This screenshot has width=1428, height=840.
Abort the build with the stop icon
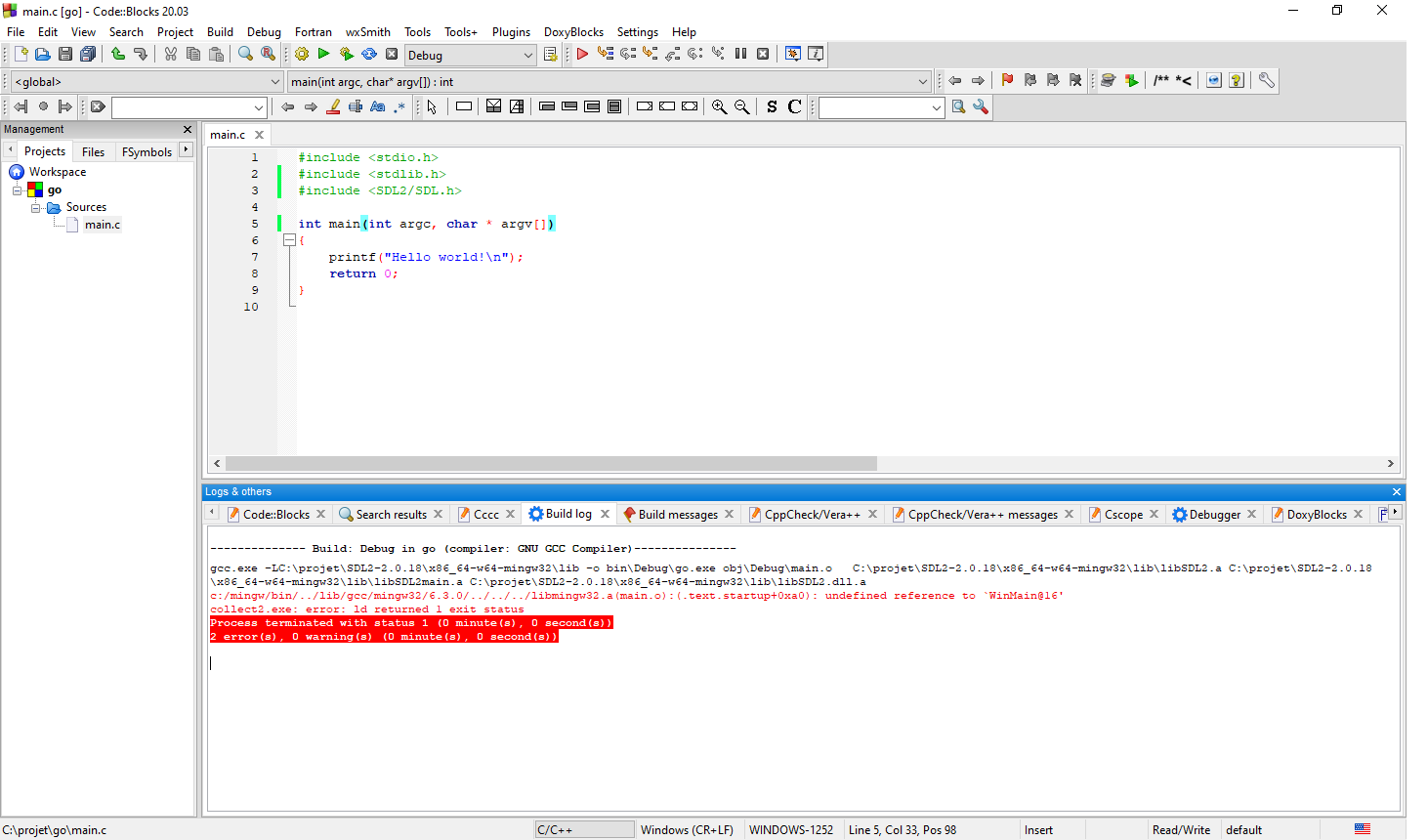coord(392,54)
